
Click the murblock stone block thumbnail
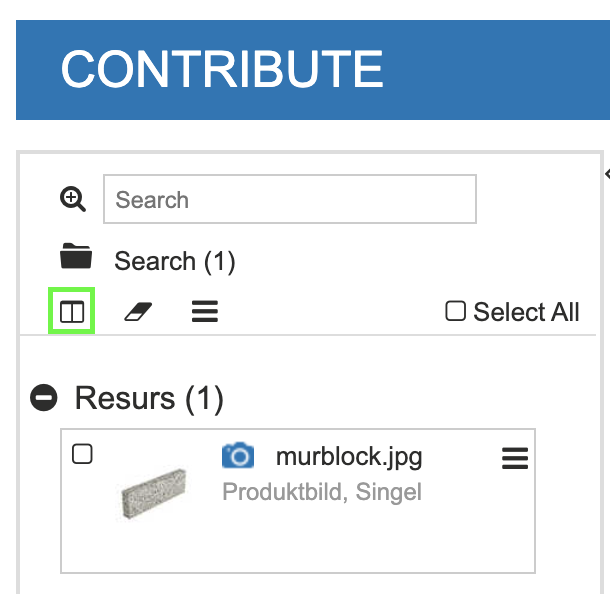[152, 493]
